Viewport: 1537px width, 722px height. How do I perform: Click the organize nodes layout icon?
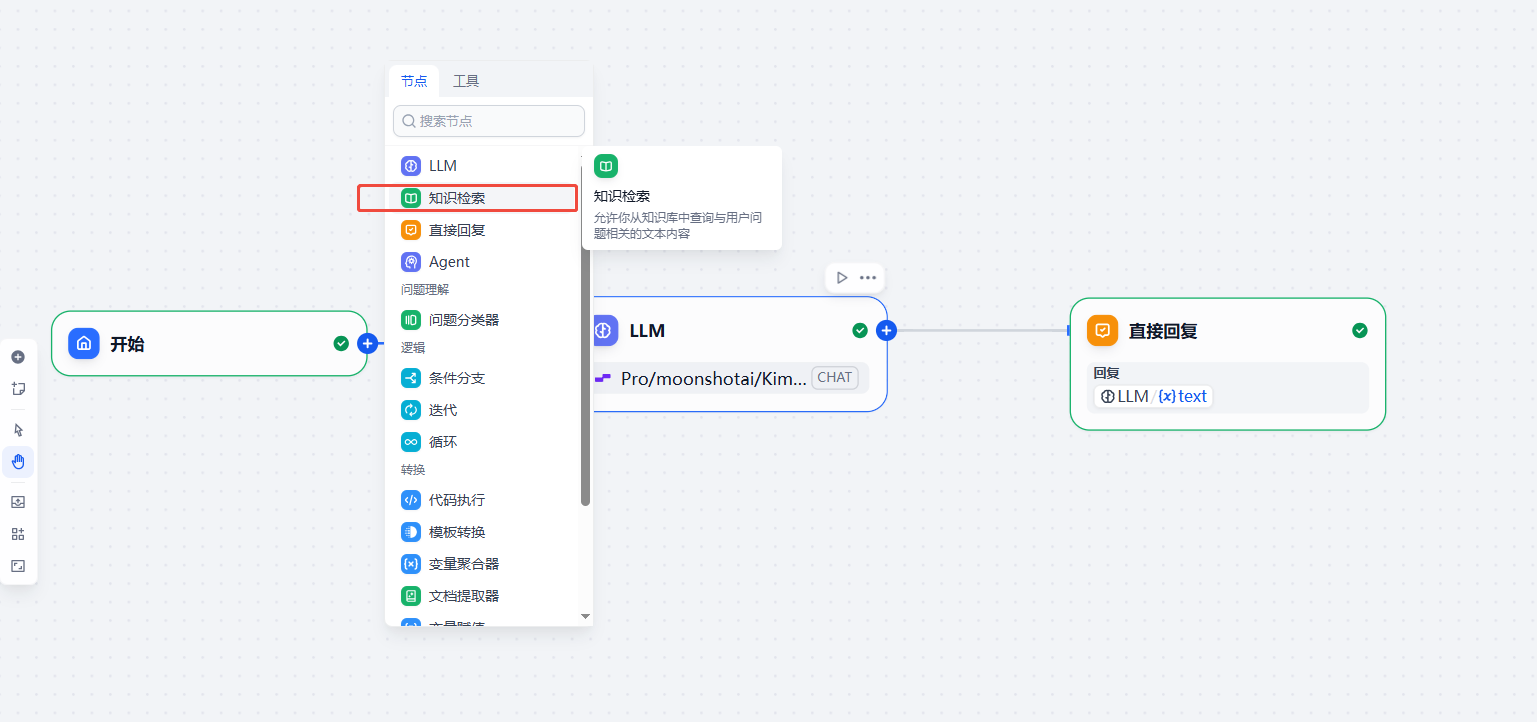tap(18, 534)
